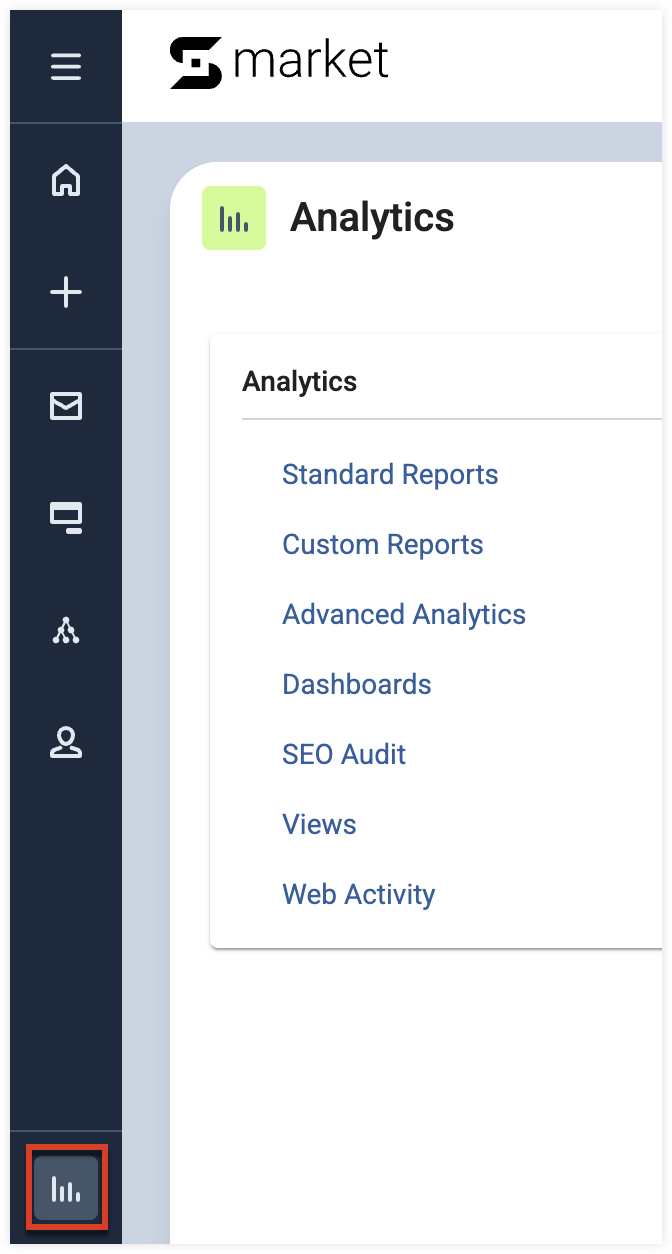This screenshot has width=672, height=1254.
Task: Launch SEO Audit
Action: click(x=344, y=754)
